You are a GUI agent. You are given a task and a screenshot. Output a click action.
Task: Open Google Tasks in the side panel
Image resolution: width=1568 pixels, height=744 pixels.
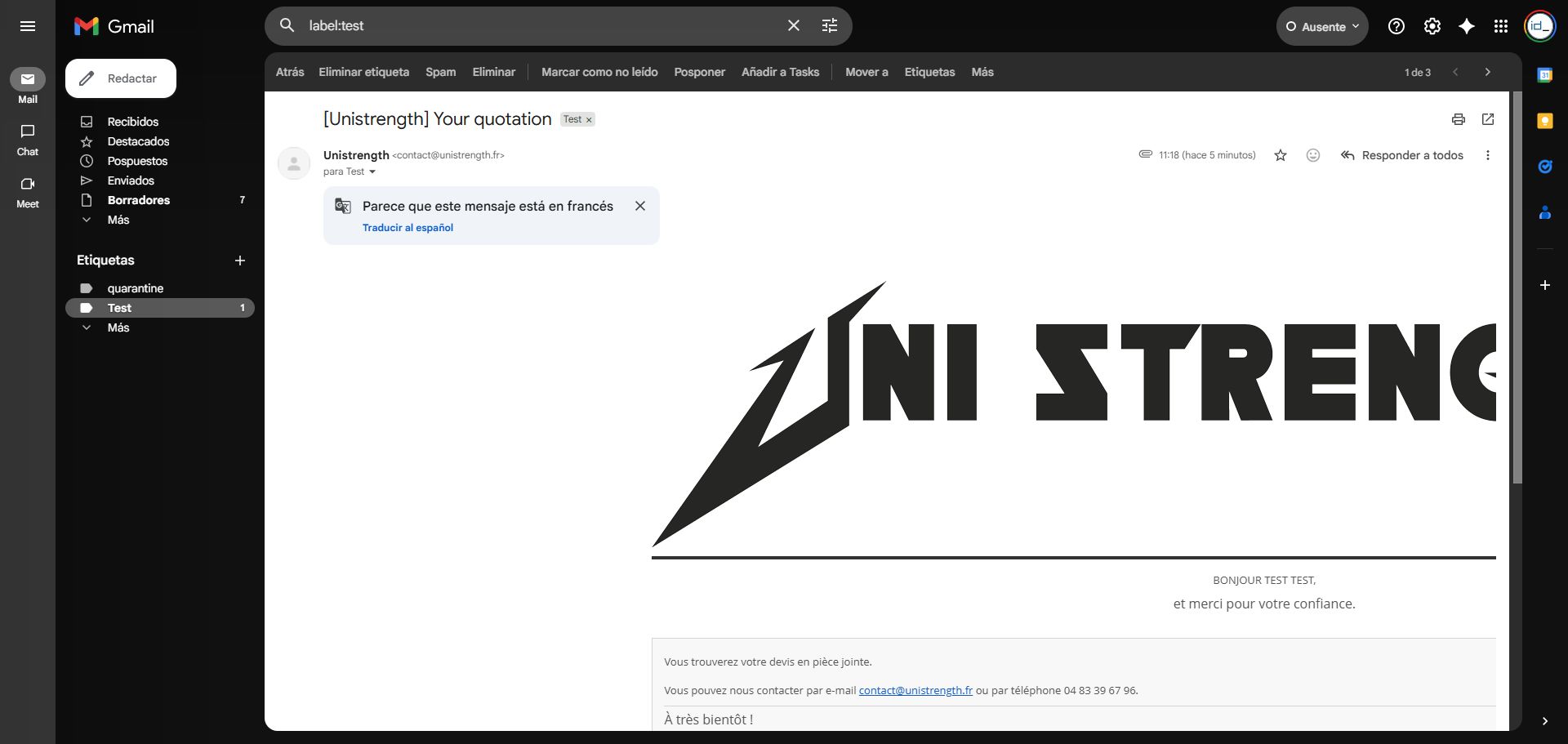1545,167
